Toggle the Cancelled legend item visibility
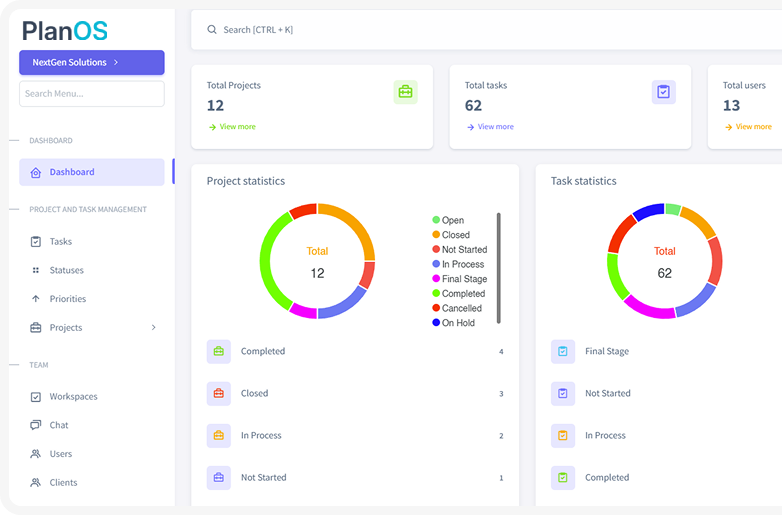This screenshot has height=515, width=782. point(456,308)
